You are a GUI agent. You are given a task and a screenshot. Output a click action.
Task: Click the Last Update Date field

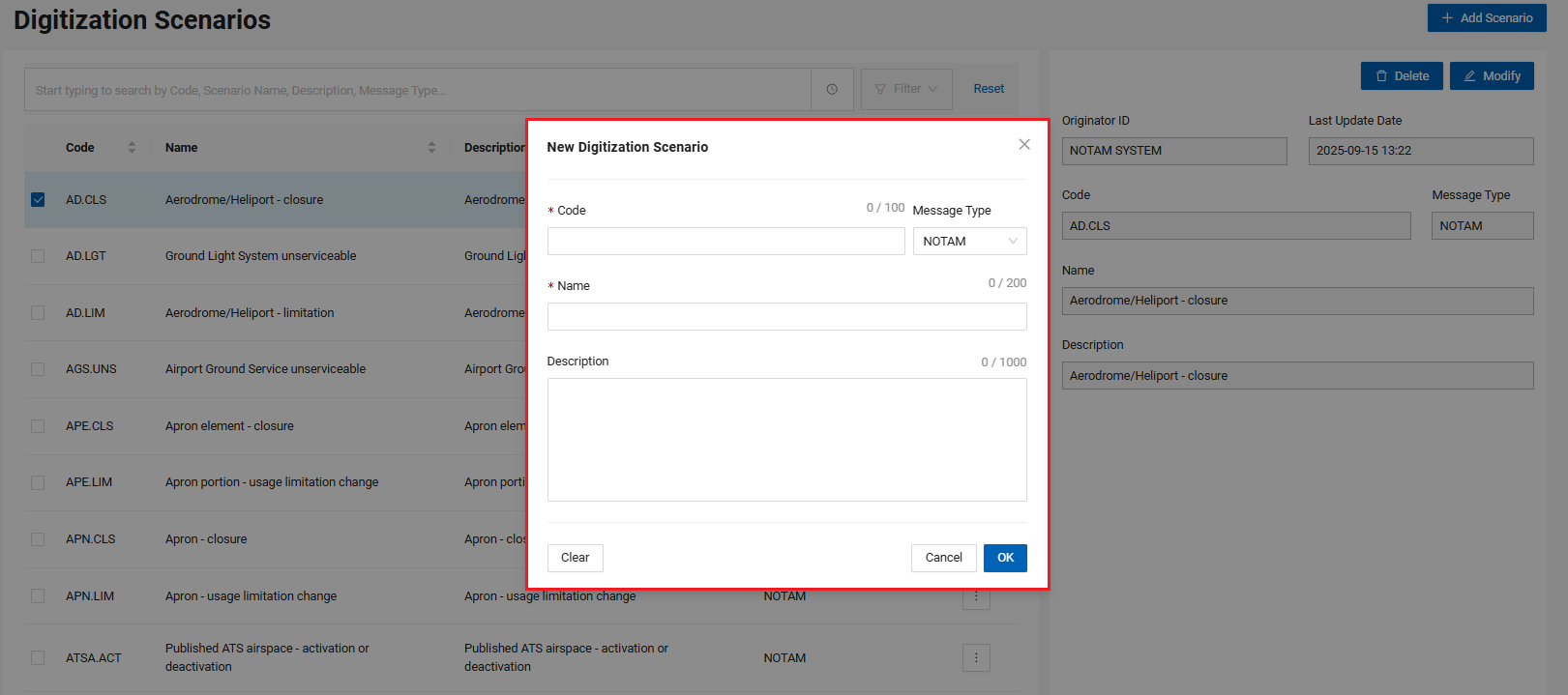click(x=1421, y=151)
